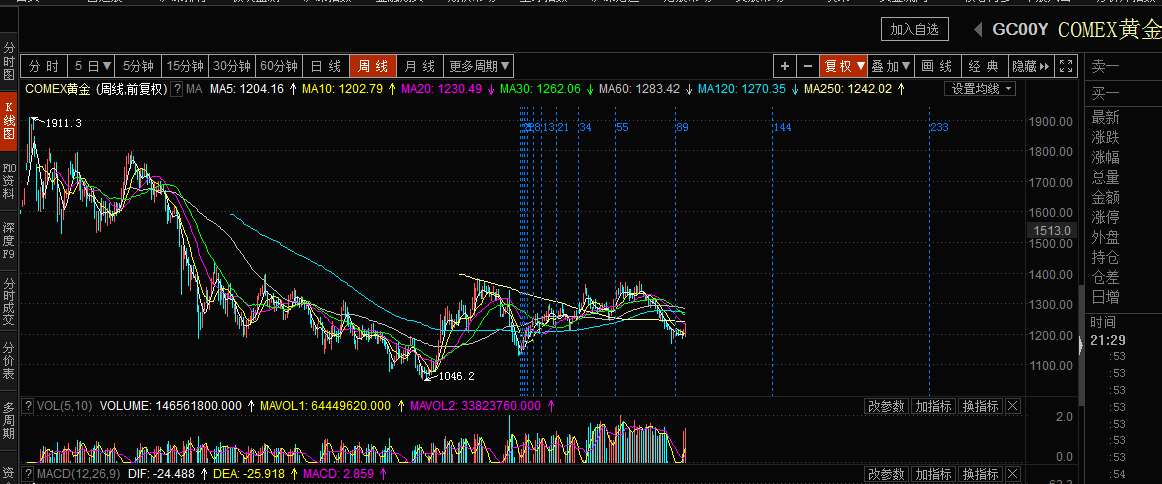Click 换指标 in MACD panel
This screenshot has height=484, width=1162.
click(x=980, y=474)
